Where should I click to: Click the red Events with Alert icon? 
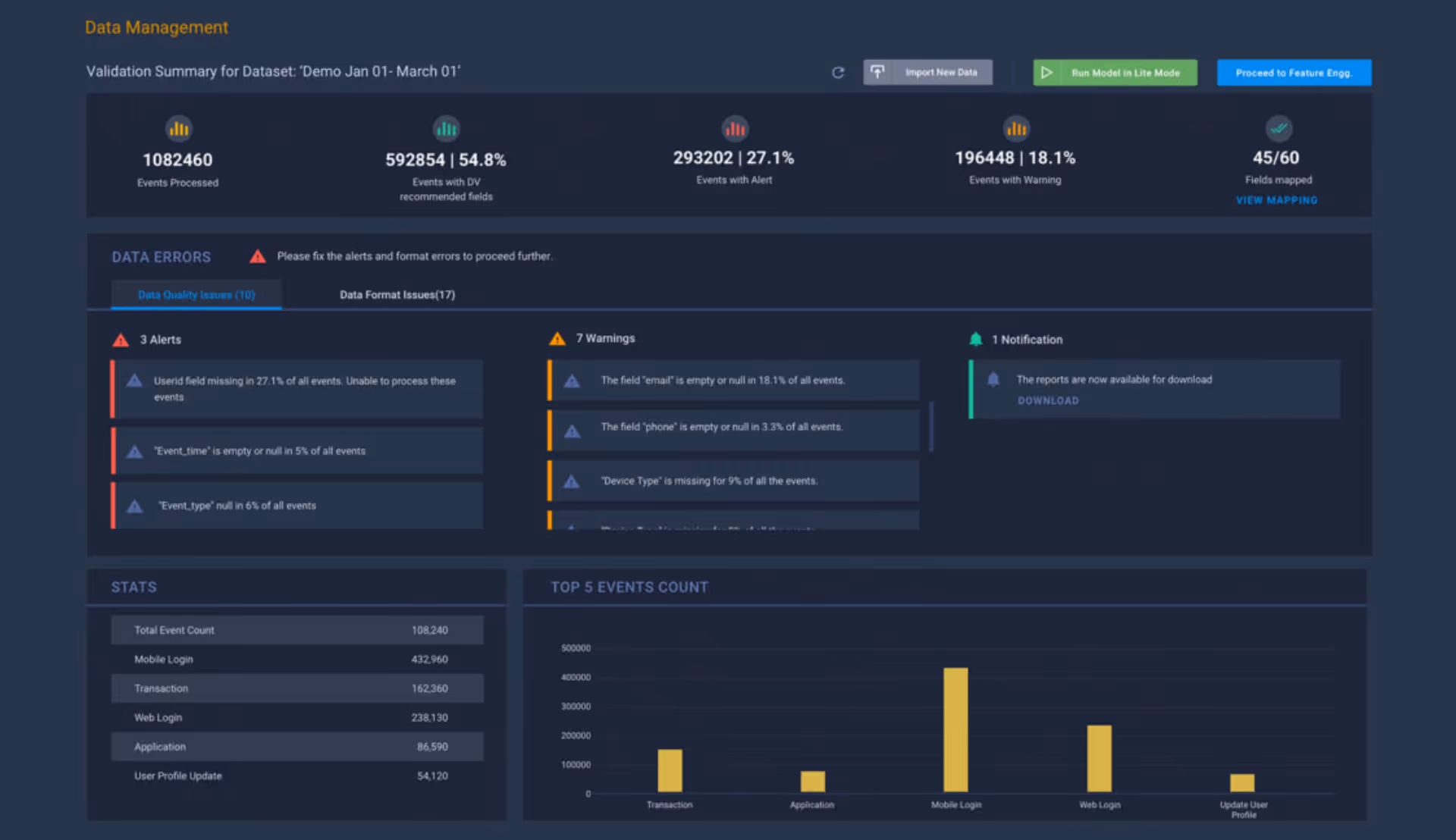pos(734,129)
